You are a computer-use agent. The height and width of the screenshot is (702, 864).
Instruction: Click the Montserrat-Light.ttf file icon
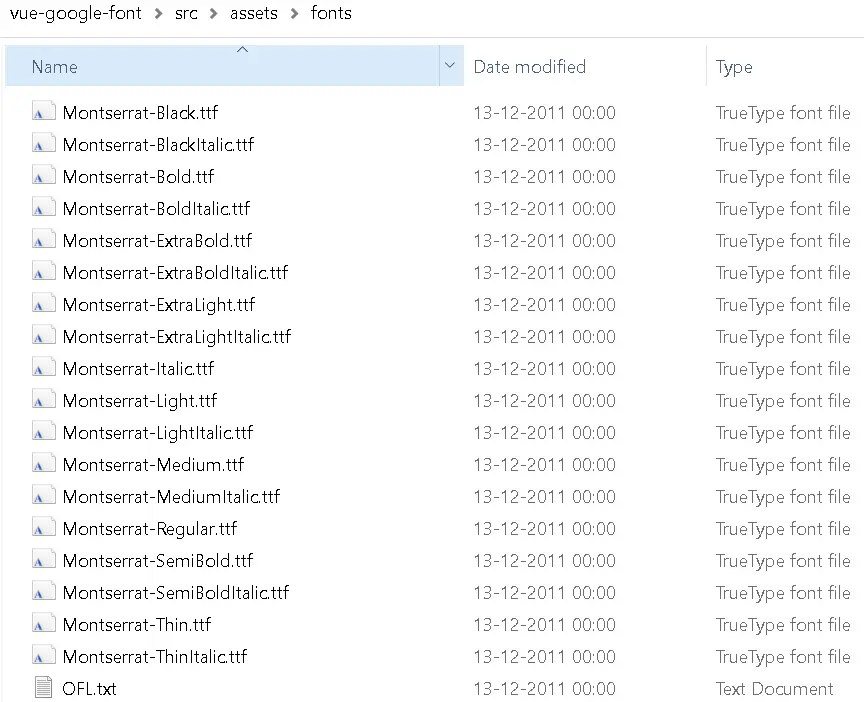click(x=44, y=399)
